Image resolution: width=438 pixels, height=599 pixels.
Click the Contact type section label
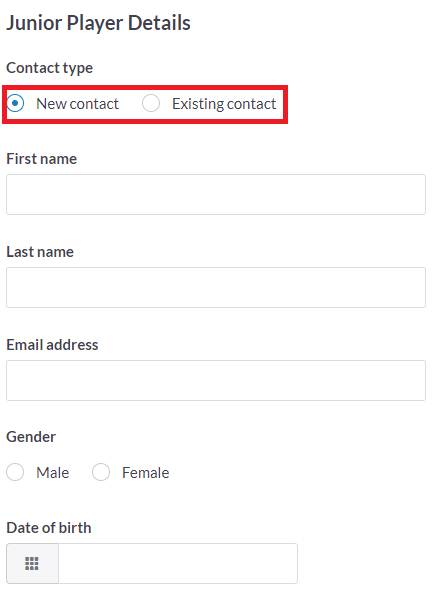[x=50, y=68]
